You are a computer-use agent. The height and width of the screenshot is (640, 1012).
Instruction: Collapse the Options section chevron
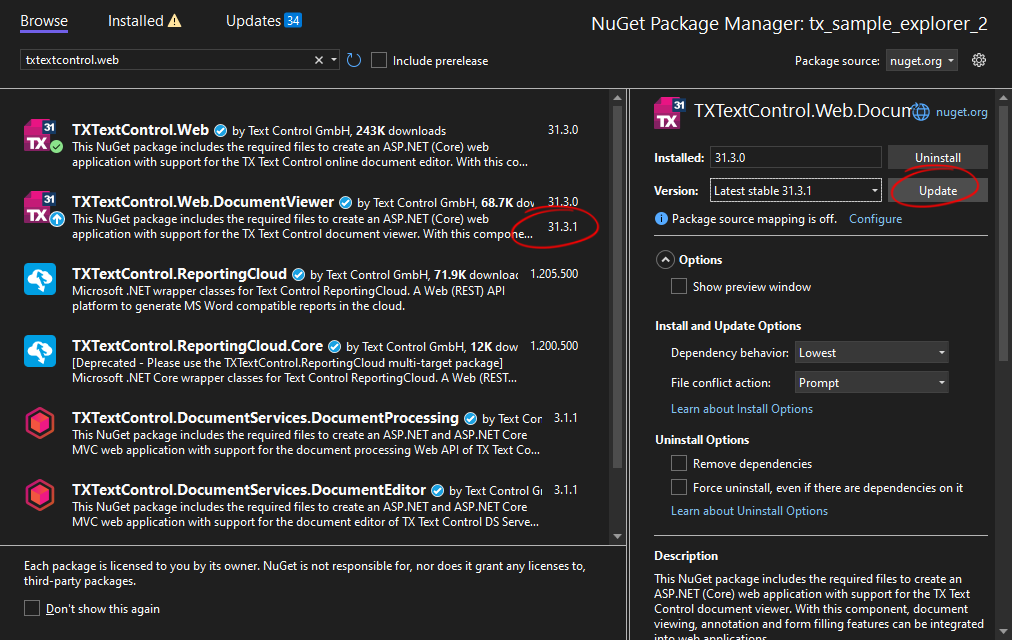[665, 260]
